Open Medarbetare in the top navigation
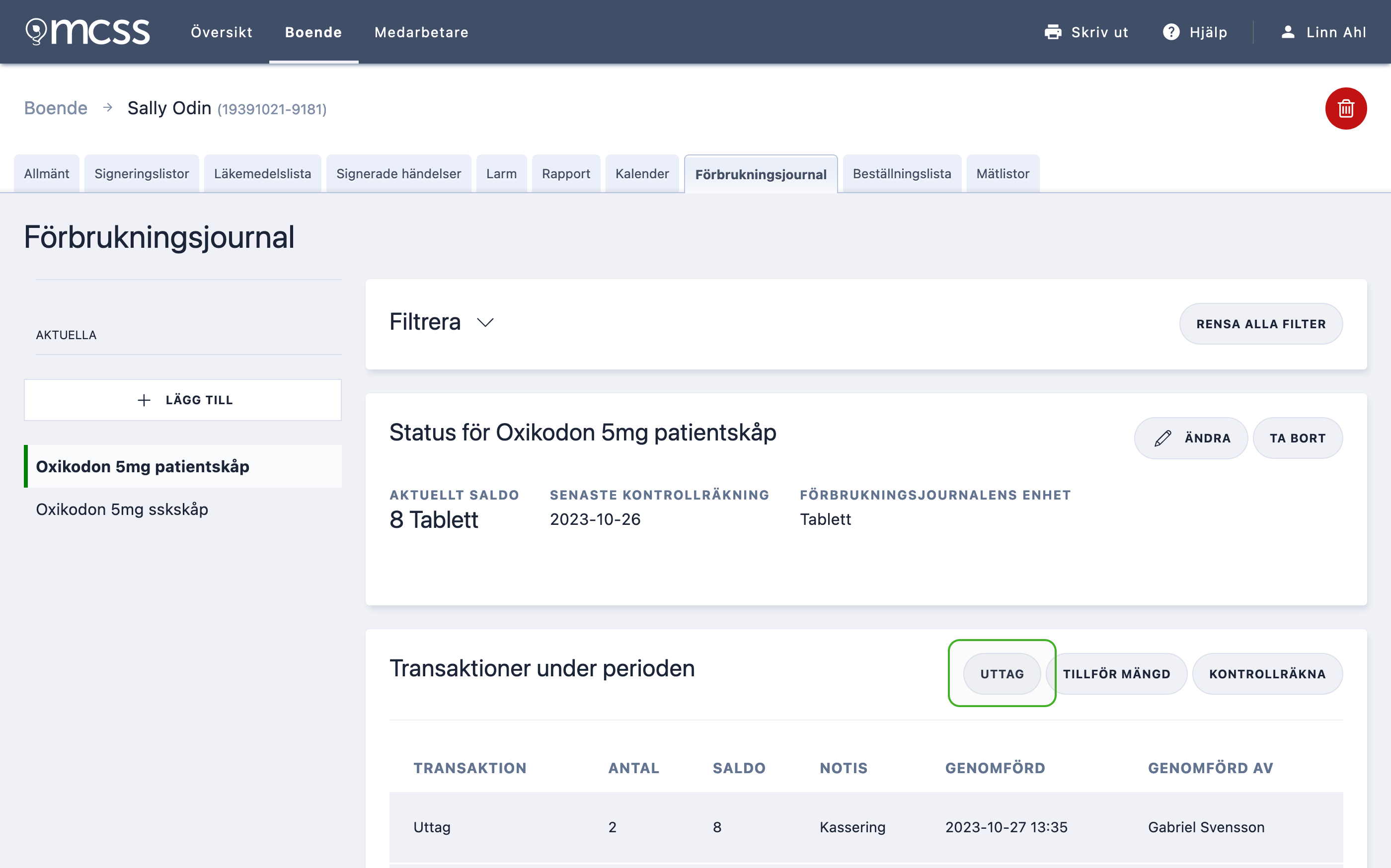The width and height of the screenshot is (1391, 868). tap(422, 32)
